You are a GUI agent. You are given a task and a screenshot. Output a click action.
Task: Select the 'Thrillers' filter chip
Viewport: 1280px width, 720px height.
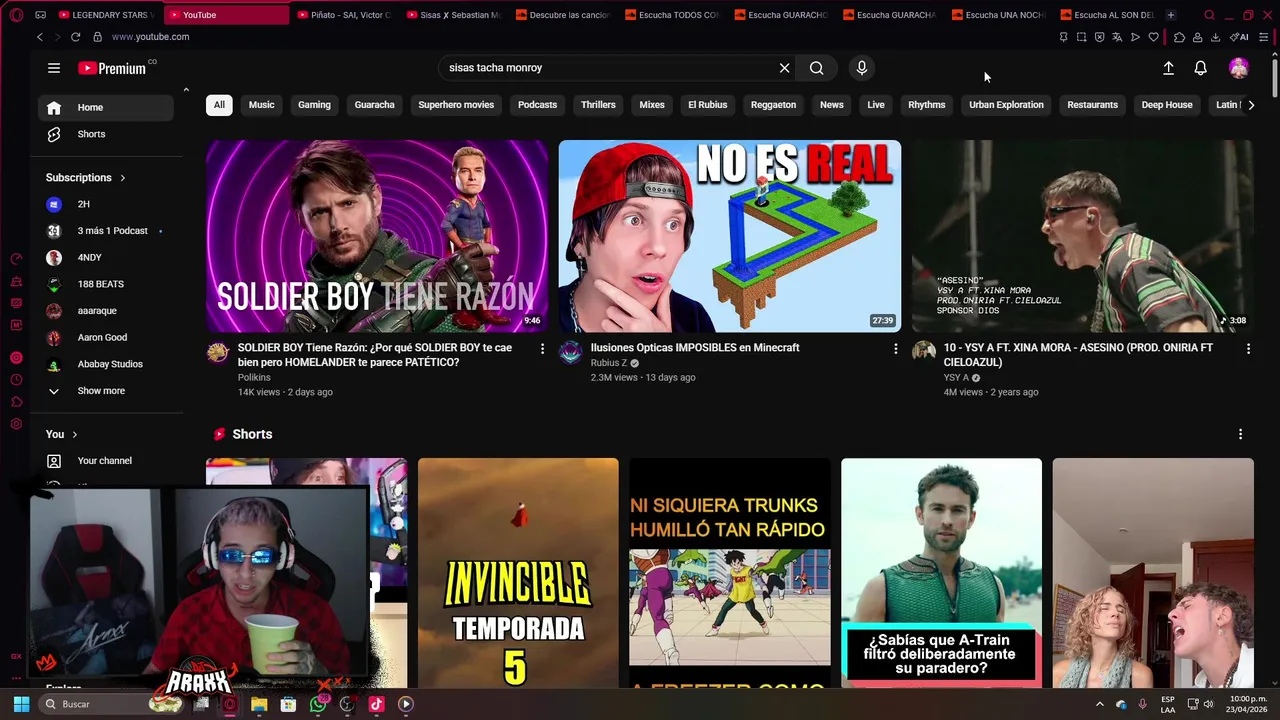point(598,105)
